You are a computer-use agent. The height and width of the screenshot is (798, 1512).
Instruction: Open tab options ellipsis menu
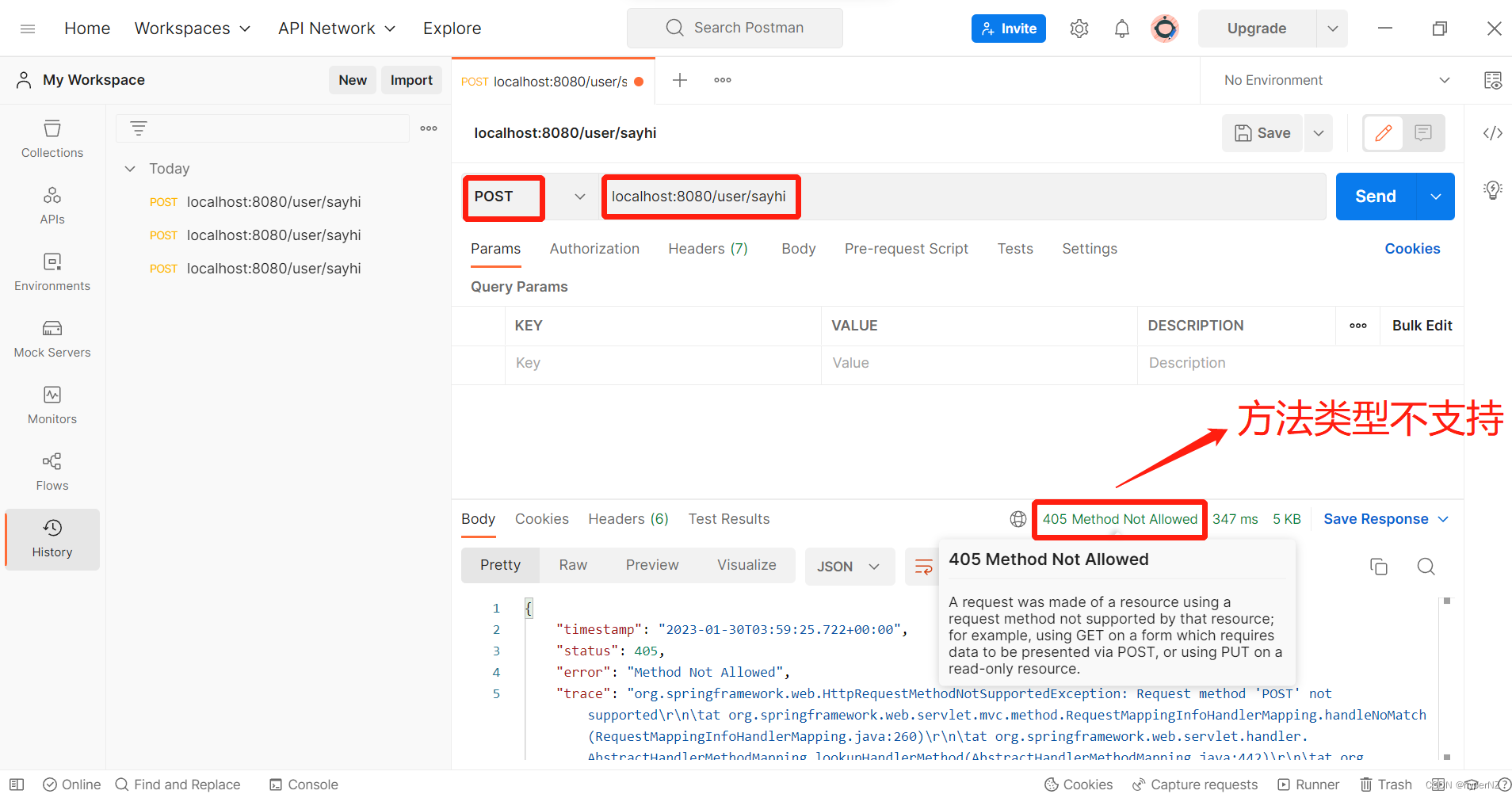(723, 80)
